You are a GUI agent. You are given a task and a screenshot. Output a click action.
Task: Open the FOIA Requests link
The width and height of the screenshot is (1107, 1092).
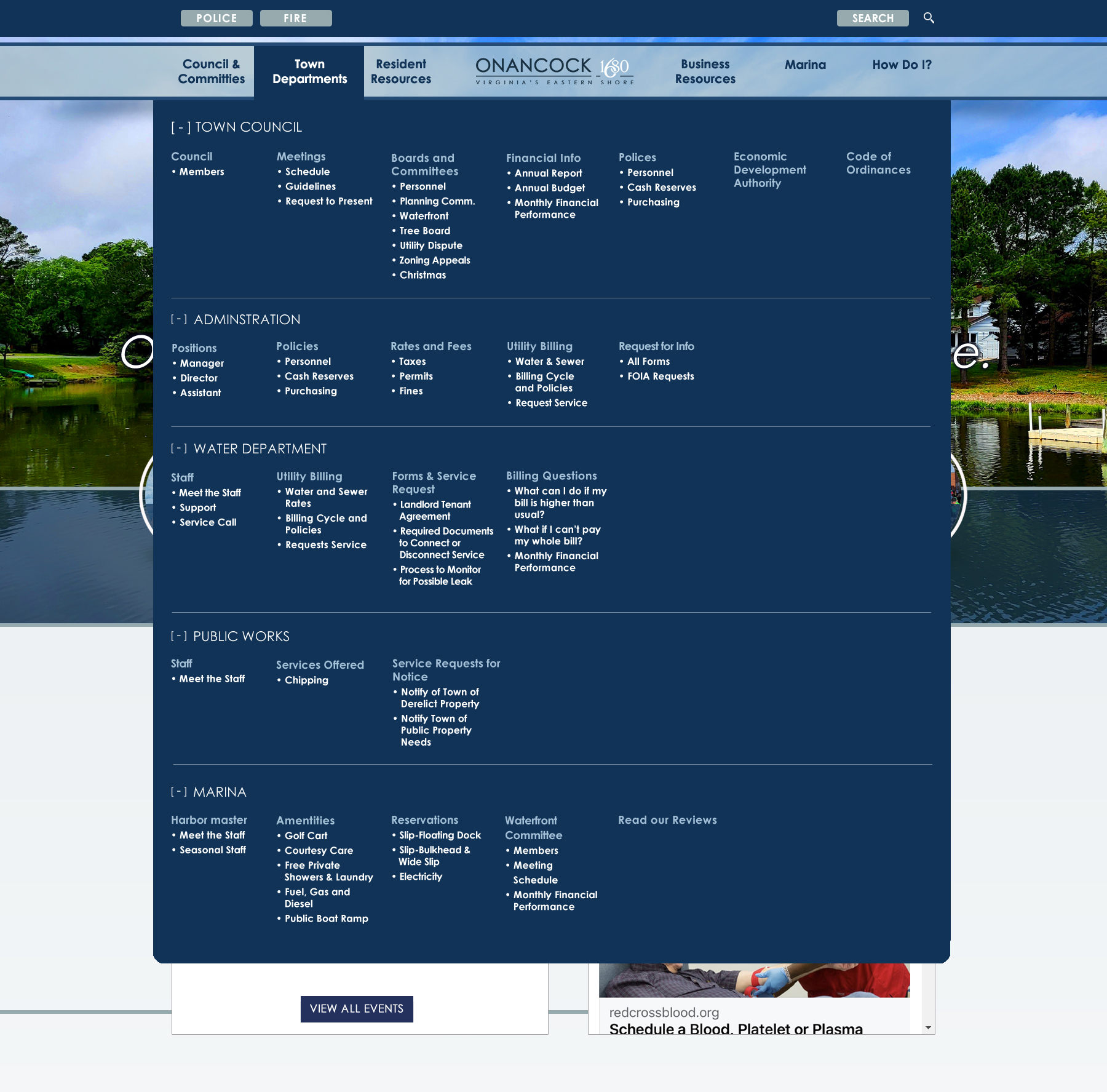point(661,377)
